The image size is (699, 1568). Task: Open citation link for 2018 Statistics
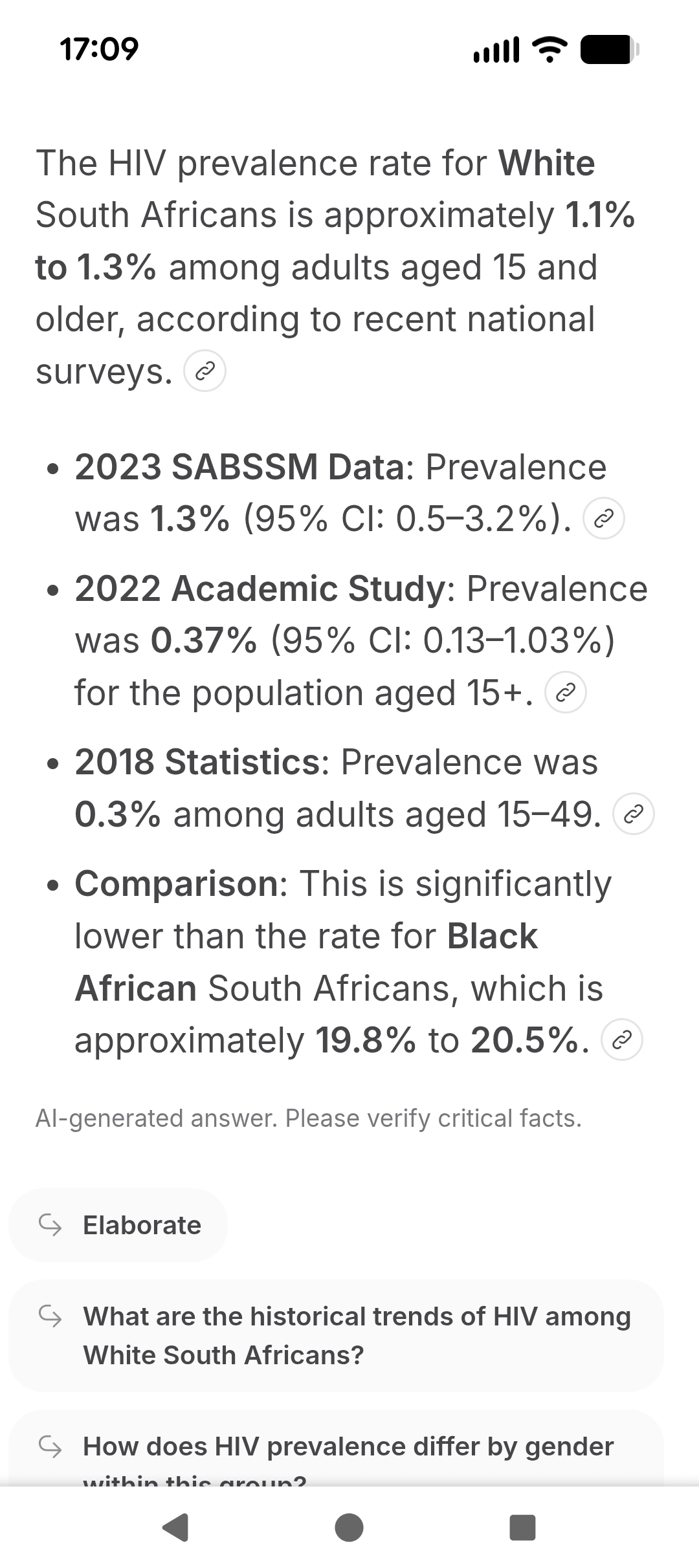point(634,814)
